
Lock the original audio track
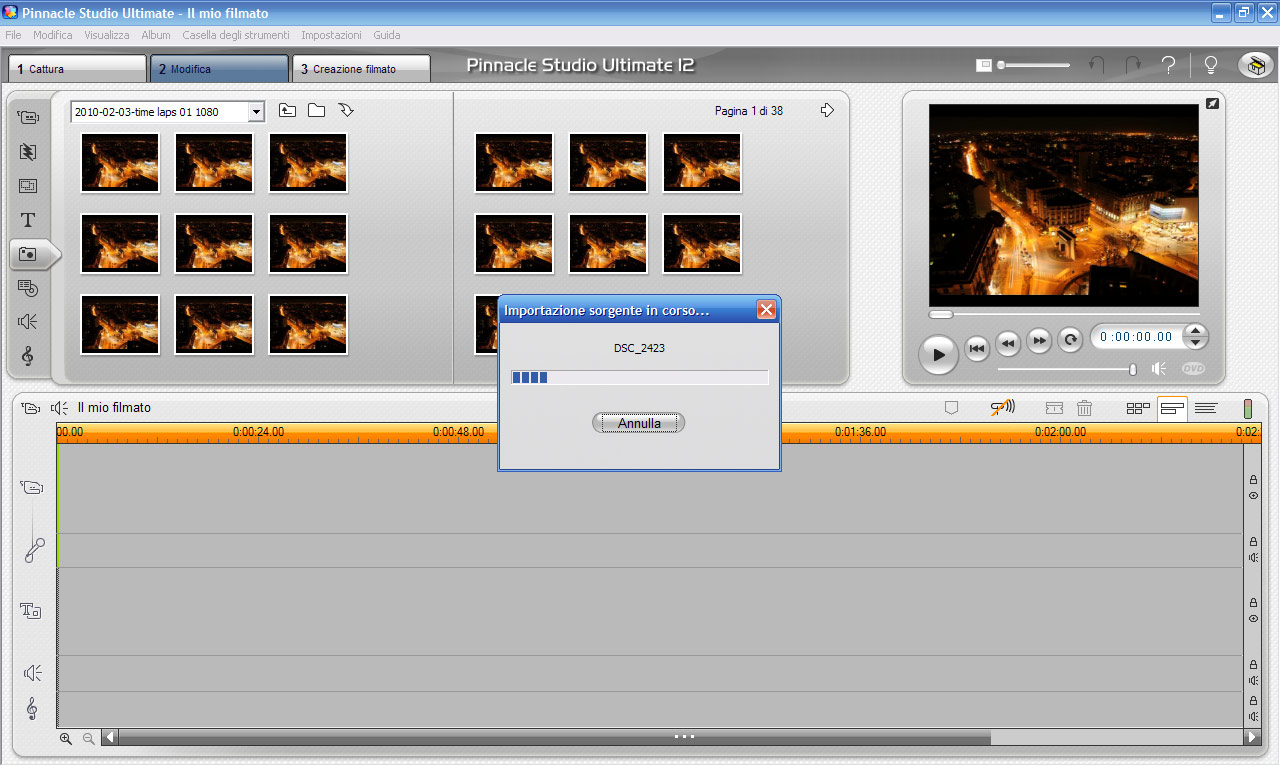tap(1253, 542)
